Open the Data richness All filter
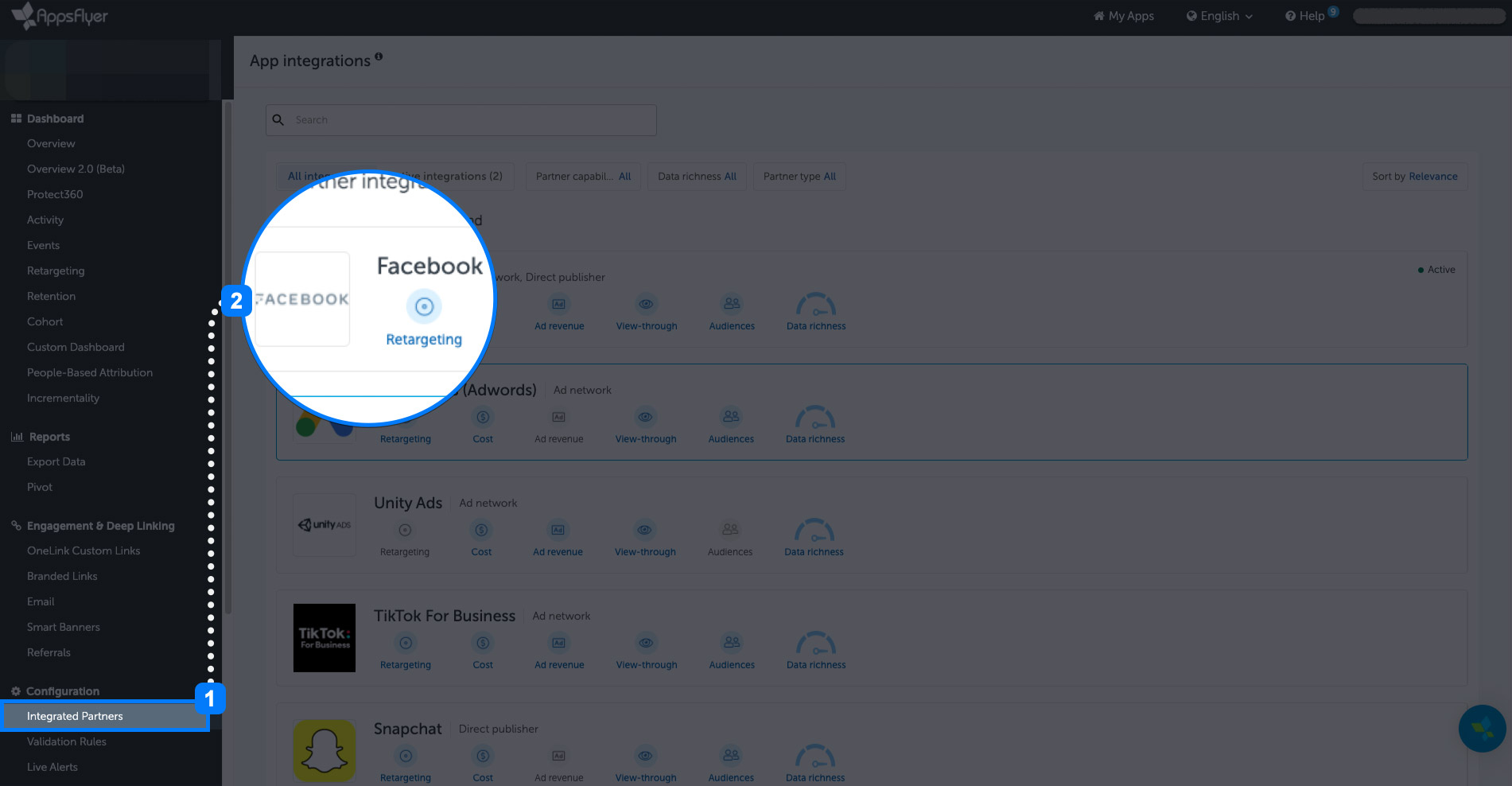 pyautogui.click(x=697, y=177)
